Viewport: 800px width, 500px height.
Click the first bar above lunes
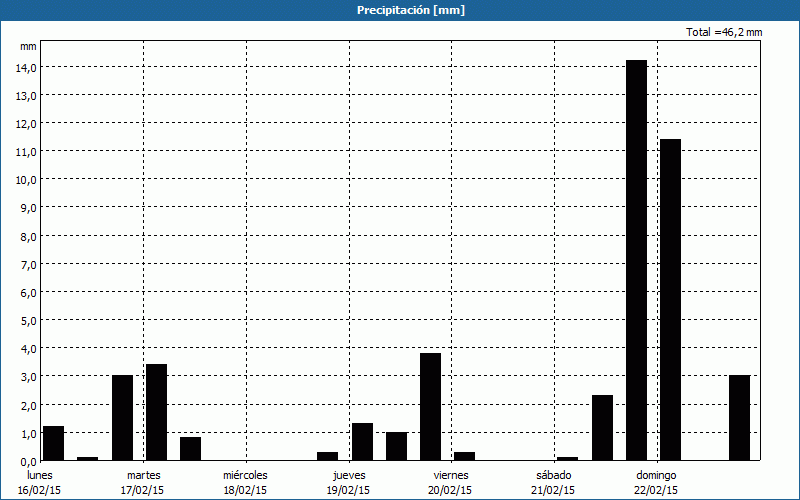53,443
